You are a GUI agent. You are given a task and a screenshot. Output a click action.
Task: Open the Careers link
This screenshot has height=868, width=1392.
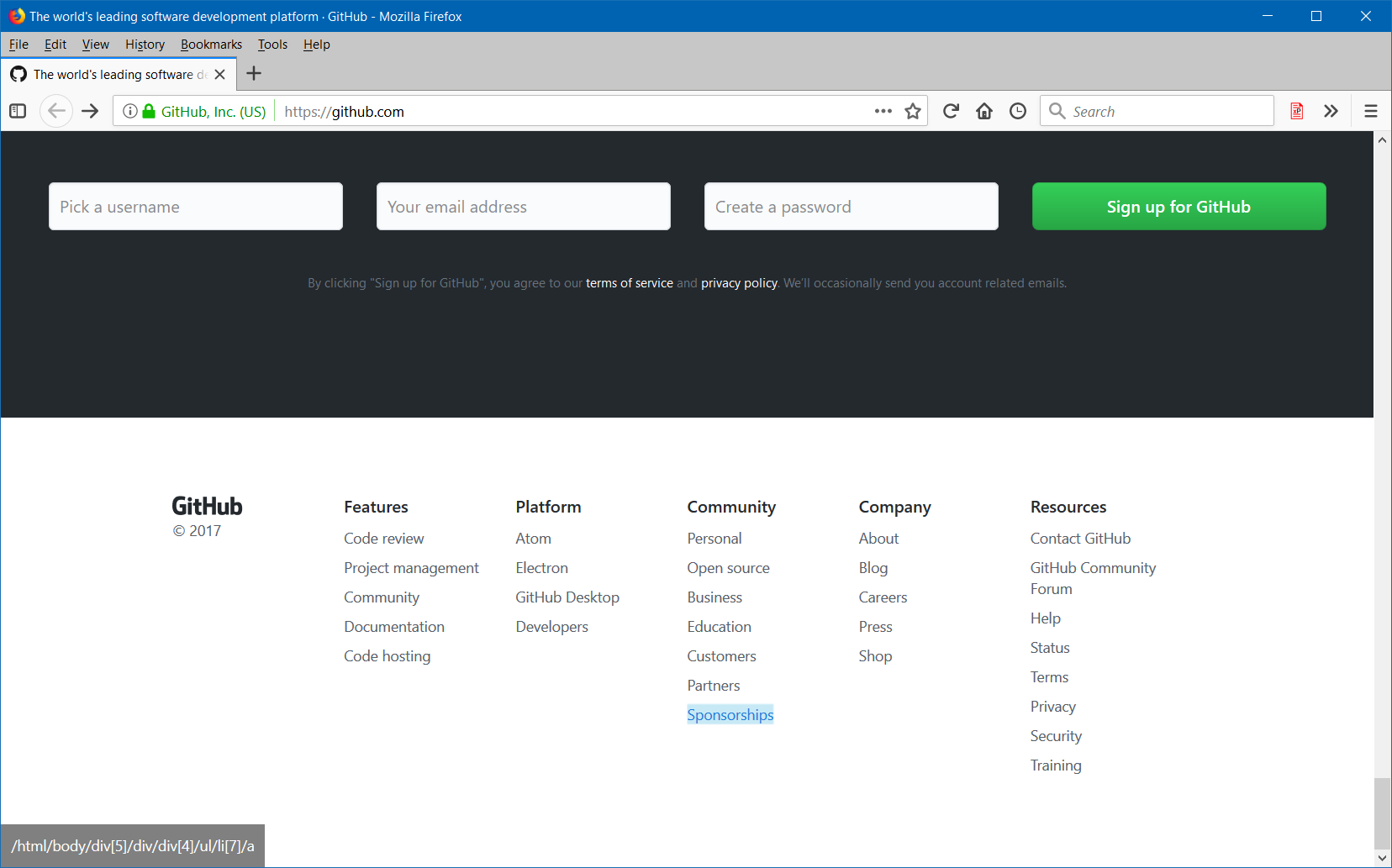click(x=883, y=597)
